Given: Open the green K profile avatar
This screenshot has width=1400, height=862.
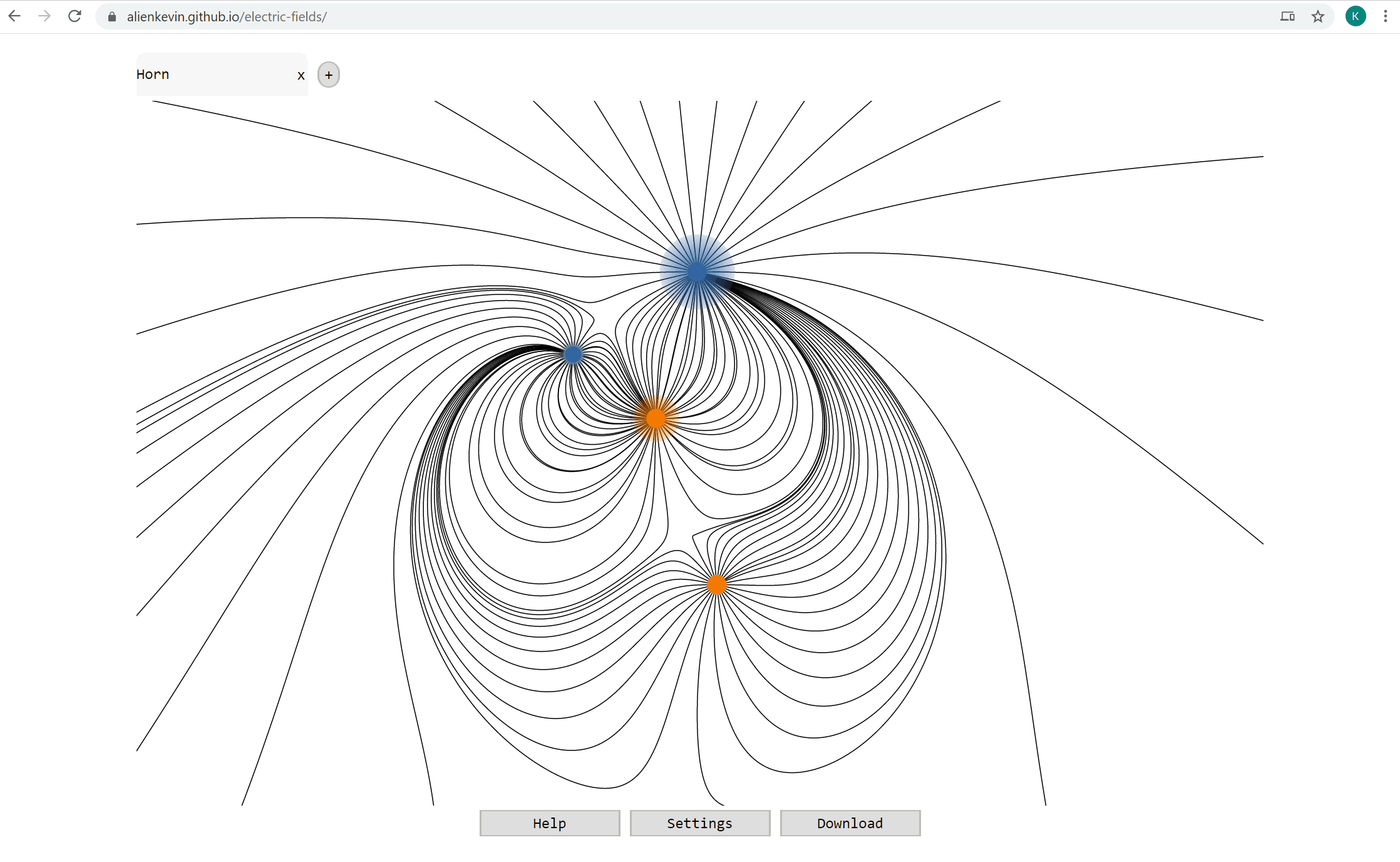Looking at the screenshot, I should click(x=1356, y=16).
